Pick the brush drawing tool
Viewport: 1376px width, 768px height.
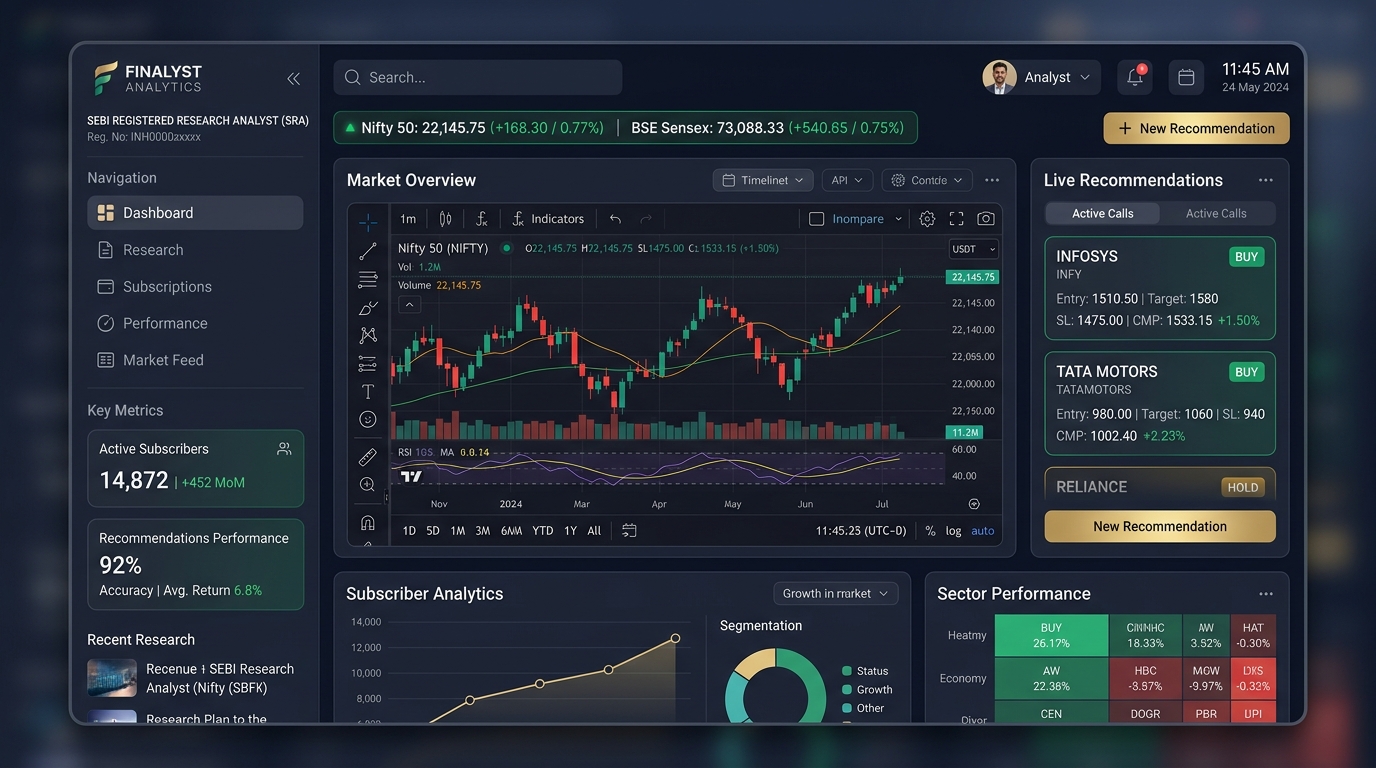[x=368, y=307]
